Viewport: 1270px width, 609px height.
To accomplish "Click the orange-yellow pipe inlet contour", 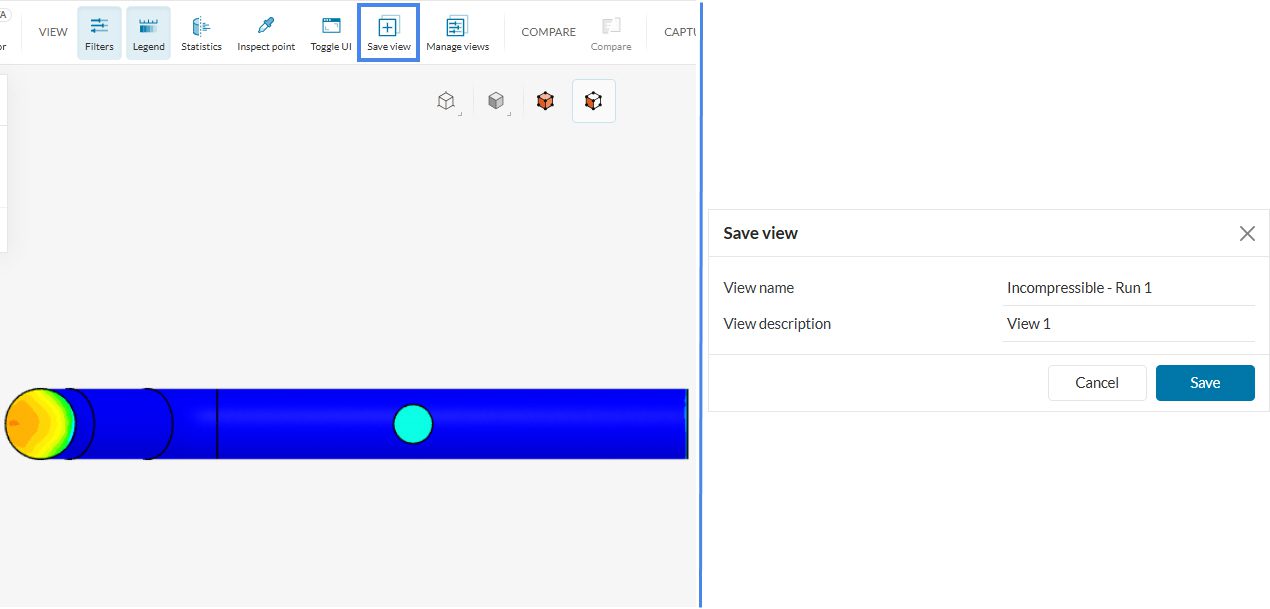I will point(40,424).
